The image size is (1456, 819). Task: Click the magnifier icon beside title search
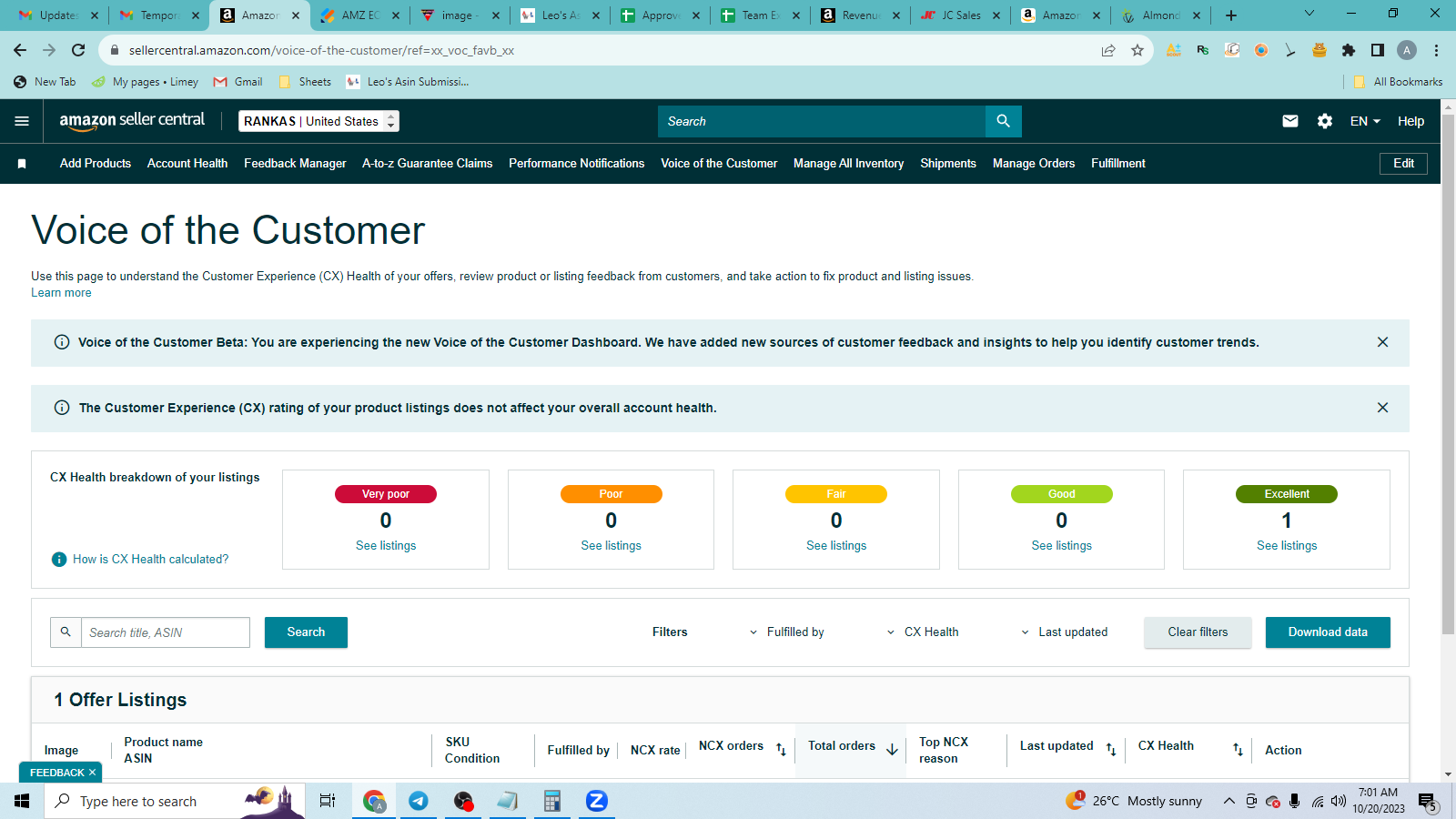click(x=66, y=632)
